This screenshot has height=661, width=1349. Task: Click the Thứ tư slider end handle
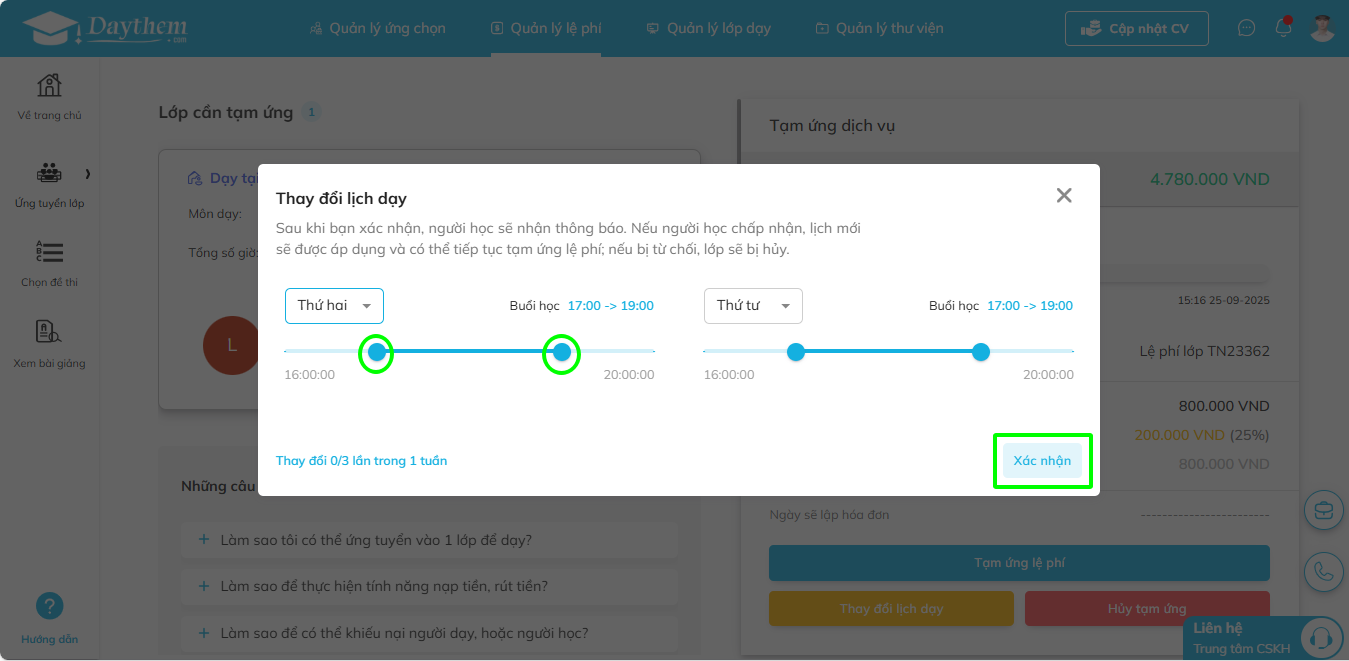(x=981, y=352)
